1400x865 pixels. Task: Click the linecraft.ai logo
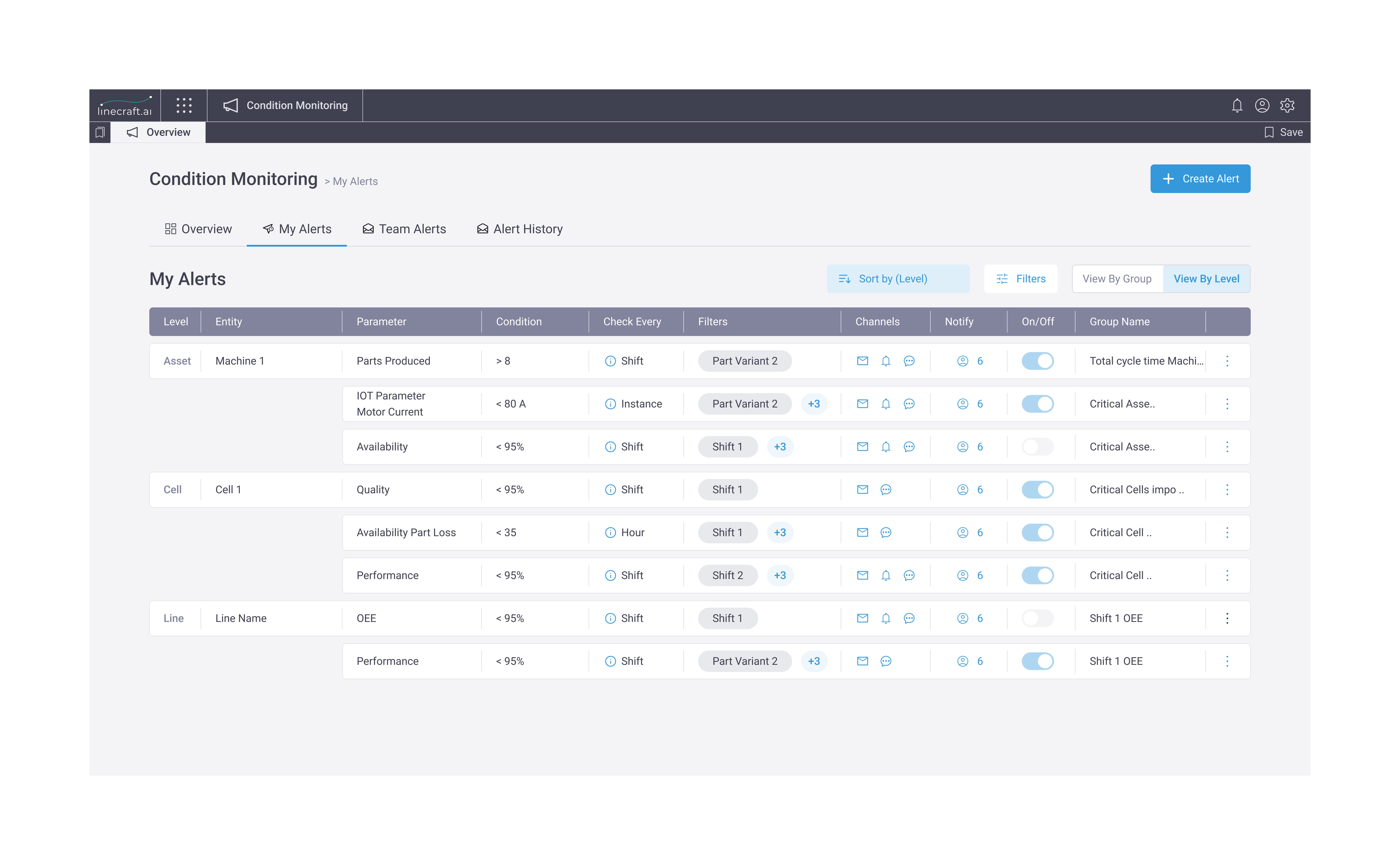(x=125, y=106)
